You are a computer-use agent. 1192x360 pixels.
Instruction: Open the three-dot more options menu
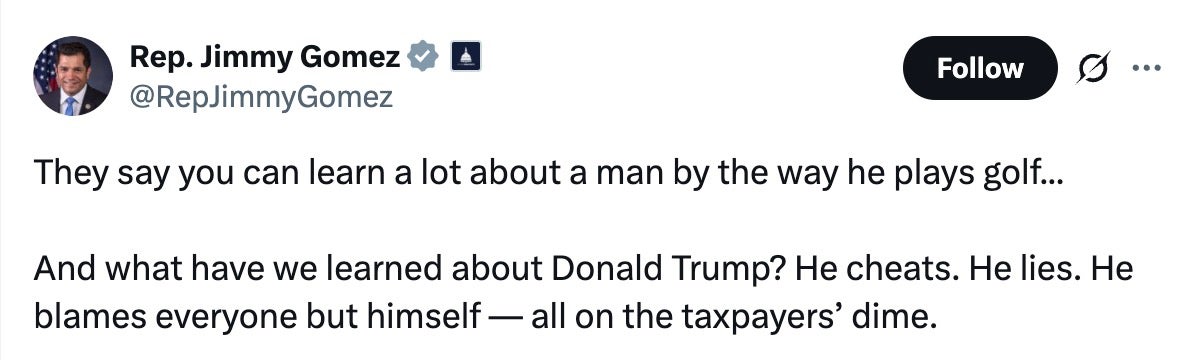pos(1146,68)
